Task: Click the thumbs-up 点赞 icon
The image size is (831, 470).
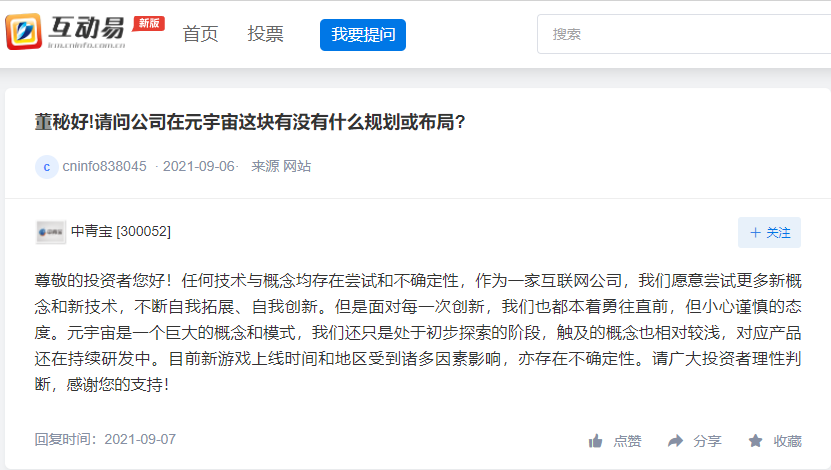Action: [x=596, y=441]
